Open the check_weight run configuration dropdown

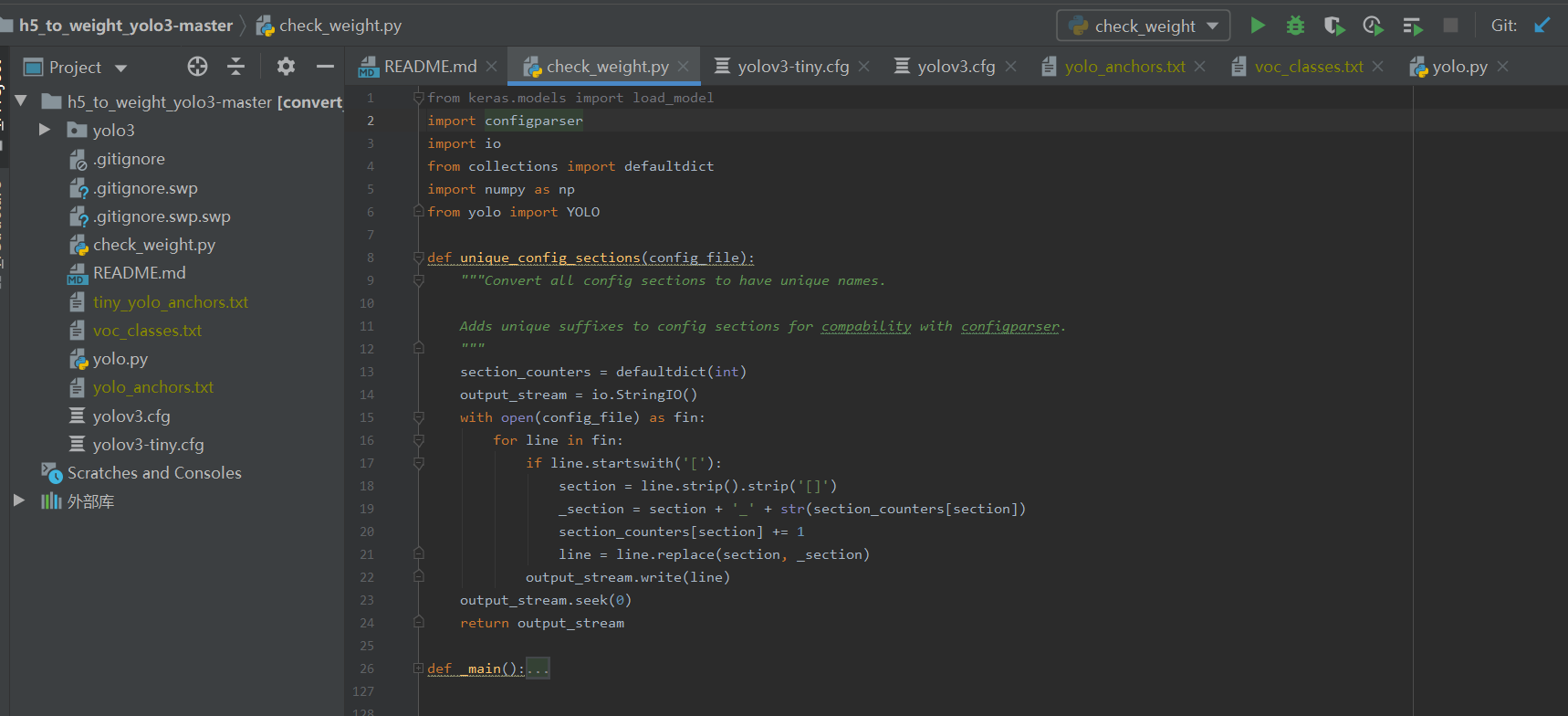(1144, 26)
